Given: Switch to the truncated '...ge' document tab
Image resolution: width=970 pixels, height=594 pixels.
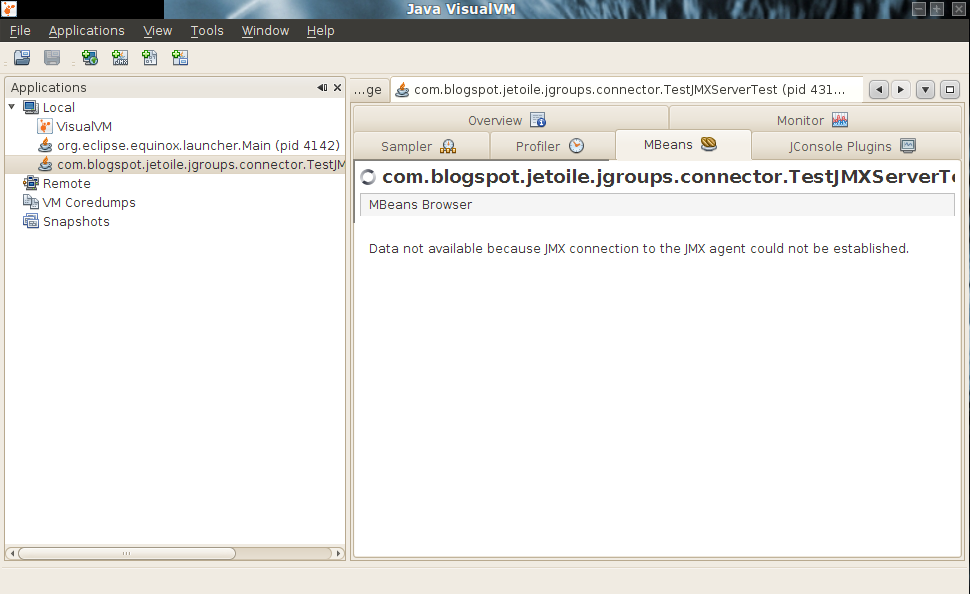Looking at the screenshot, I should click(x=368, y=90).
